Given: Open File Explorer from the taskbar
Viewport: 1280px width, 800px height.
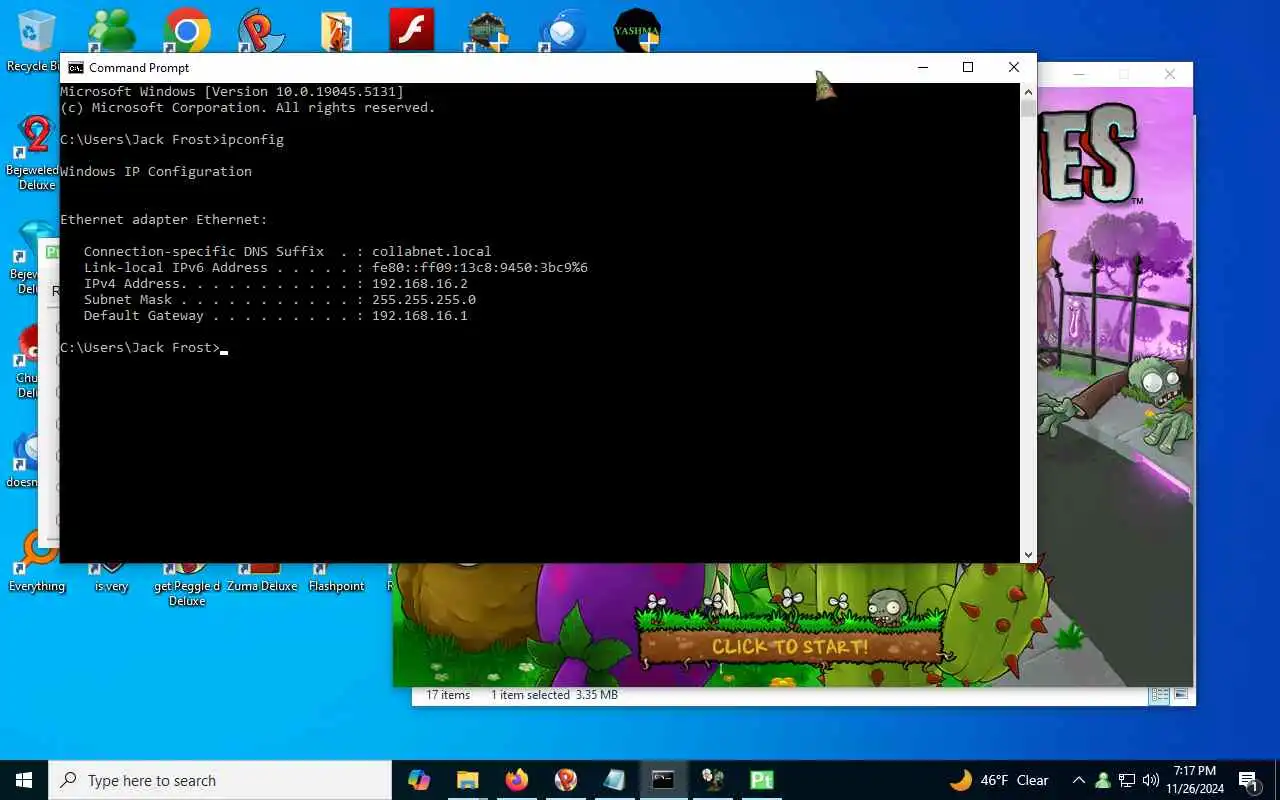Looking at the screenshot, I should pos(468,780).
